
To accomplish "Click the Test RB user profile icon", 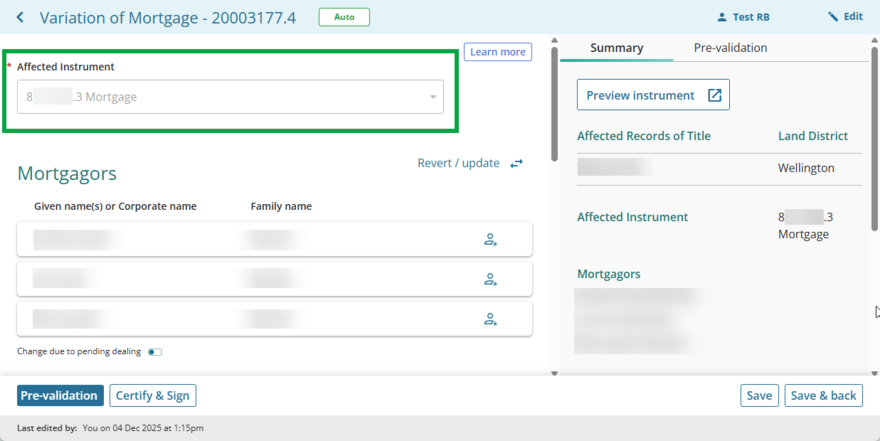I will pyautogui.click(x=722, y=17).
